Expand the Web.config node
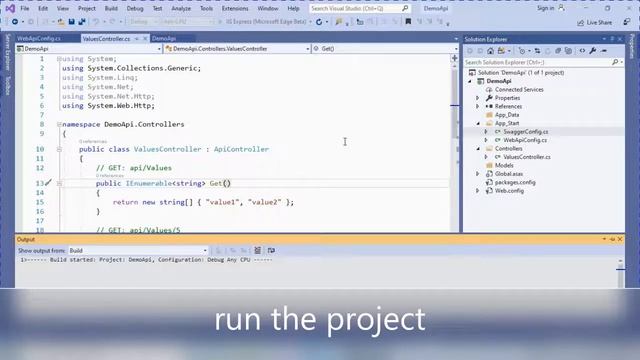Image resolution: width=640 pixels, height=360 pixels. click(478, 191)
